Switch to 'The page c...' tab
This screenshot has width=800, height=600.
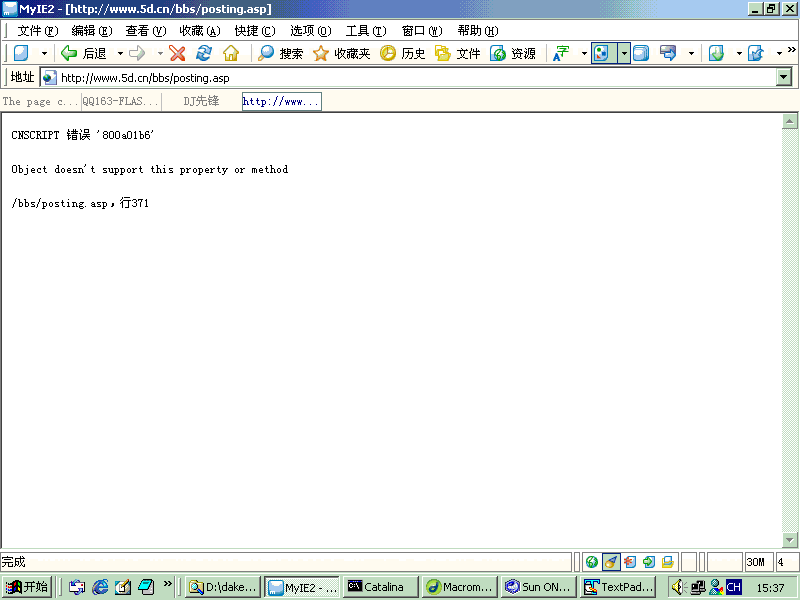click(x=40, y=102)
